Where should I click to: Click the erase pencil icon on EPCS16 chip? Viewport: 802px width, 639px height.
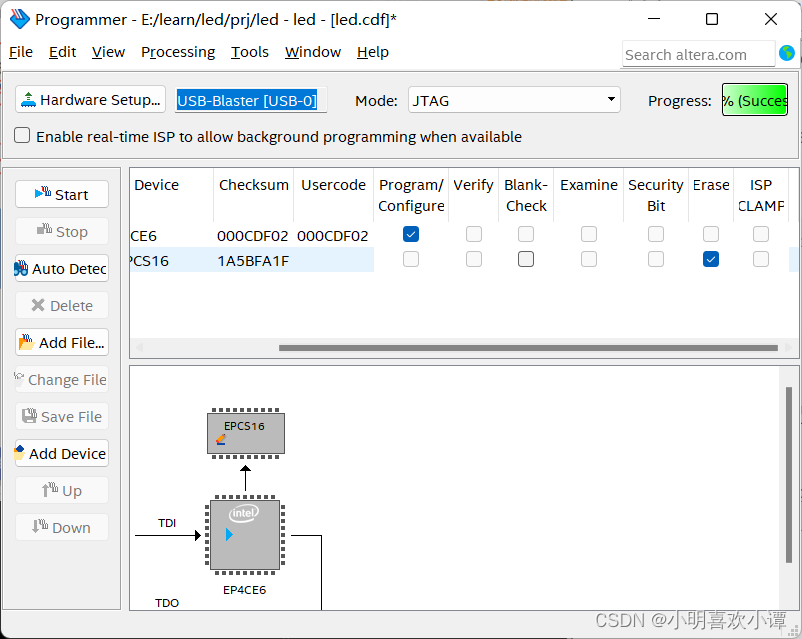click(221, 439)
